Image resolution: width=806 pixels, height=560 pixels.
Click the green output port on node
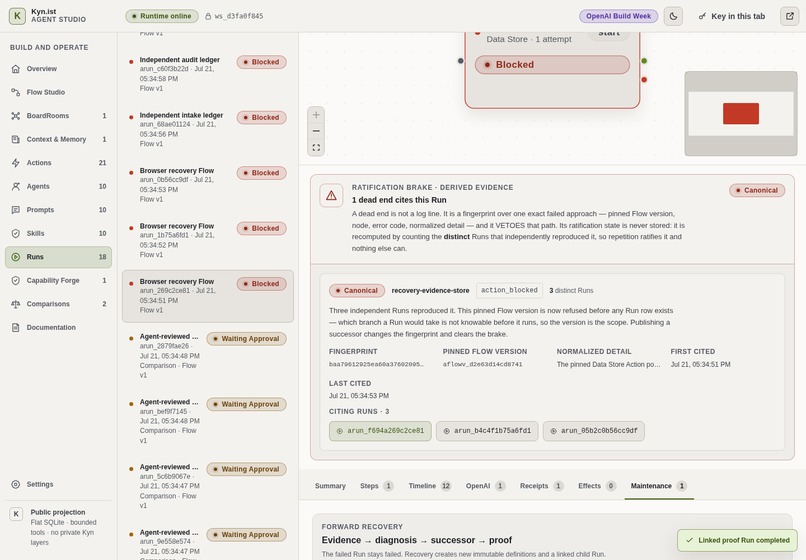pyautogui.click(x=644, y=61)
